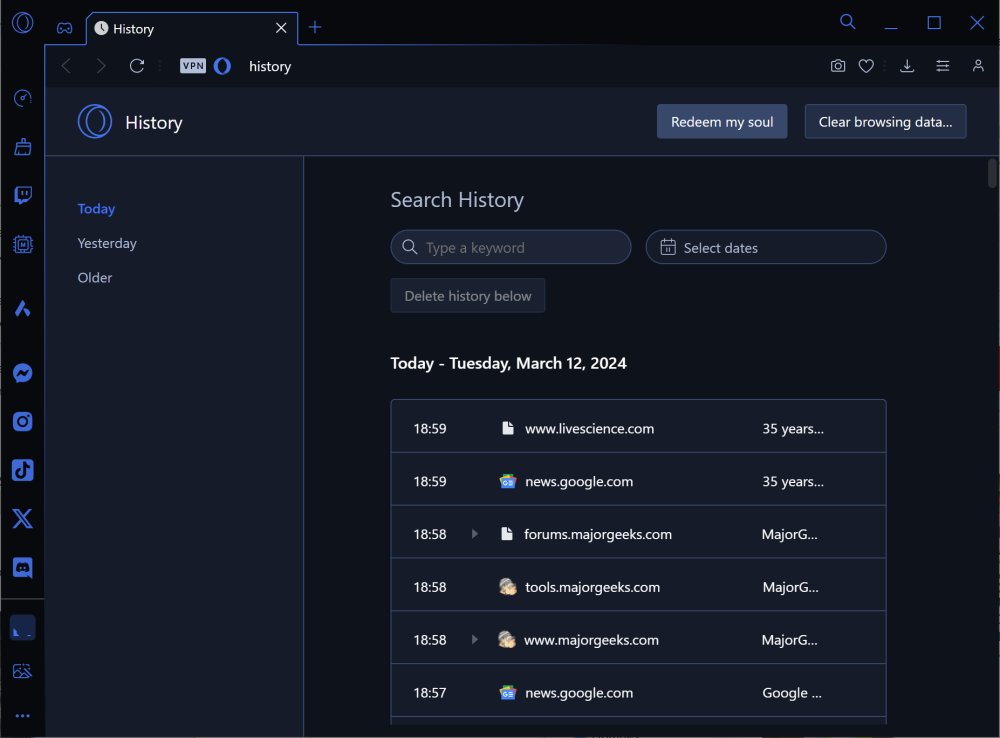Screen dimensions: 1000x738
Task: Select the History tab
Action: (x=192, y=29)
